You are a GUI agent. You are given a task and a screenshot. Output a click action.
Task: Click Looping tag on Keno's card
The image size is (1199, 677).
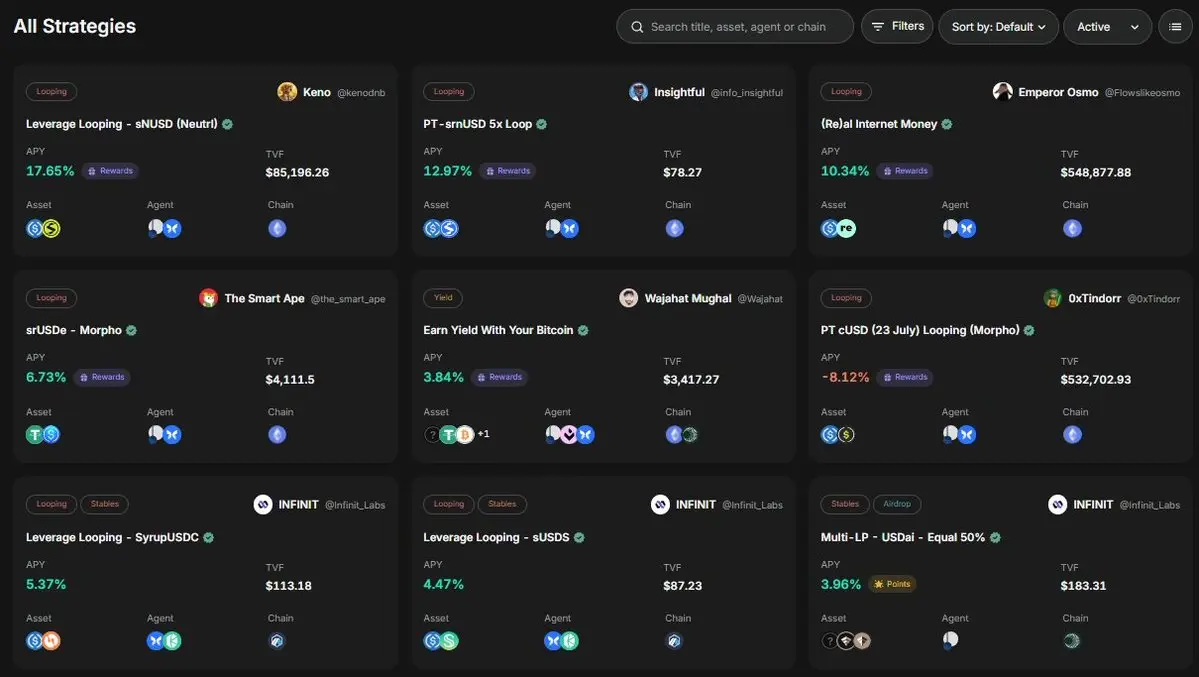pyautogui.click(x=51, y=92)
